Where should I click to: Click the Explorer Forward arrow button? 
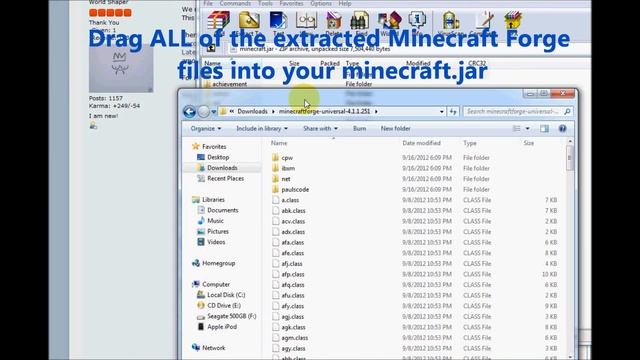(203, 111)
